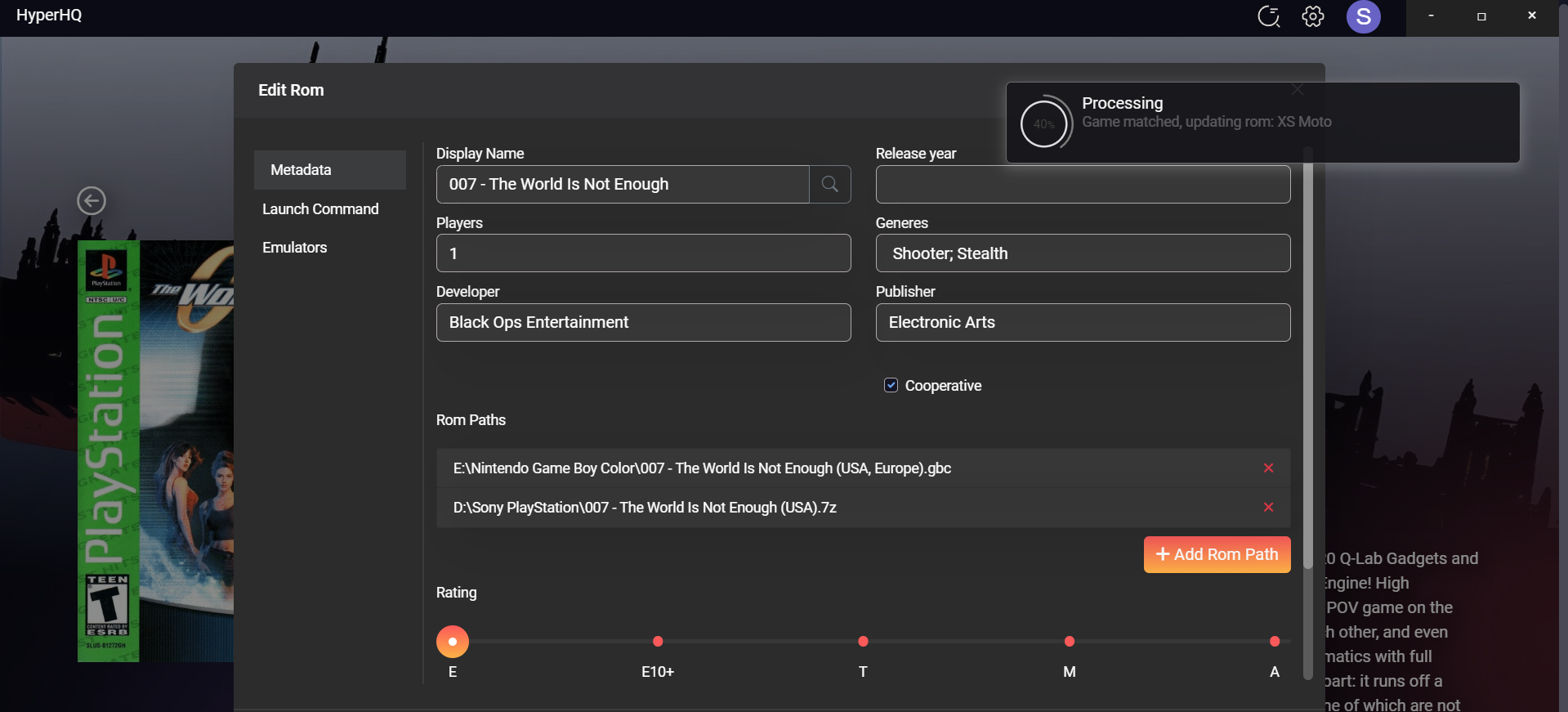
Task: Open the user profile avatar S
Action: tap(1363, 16)
